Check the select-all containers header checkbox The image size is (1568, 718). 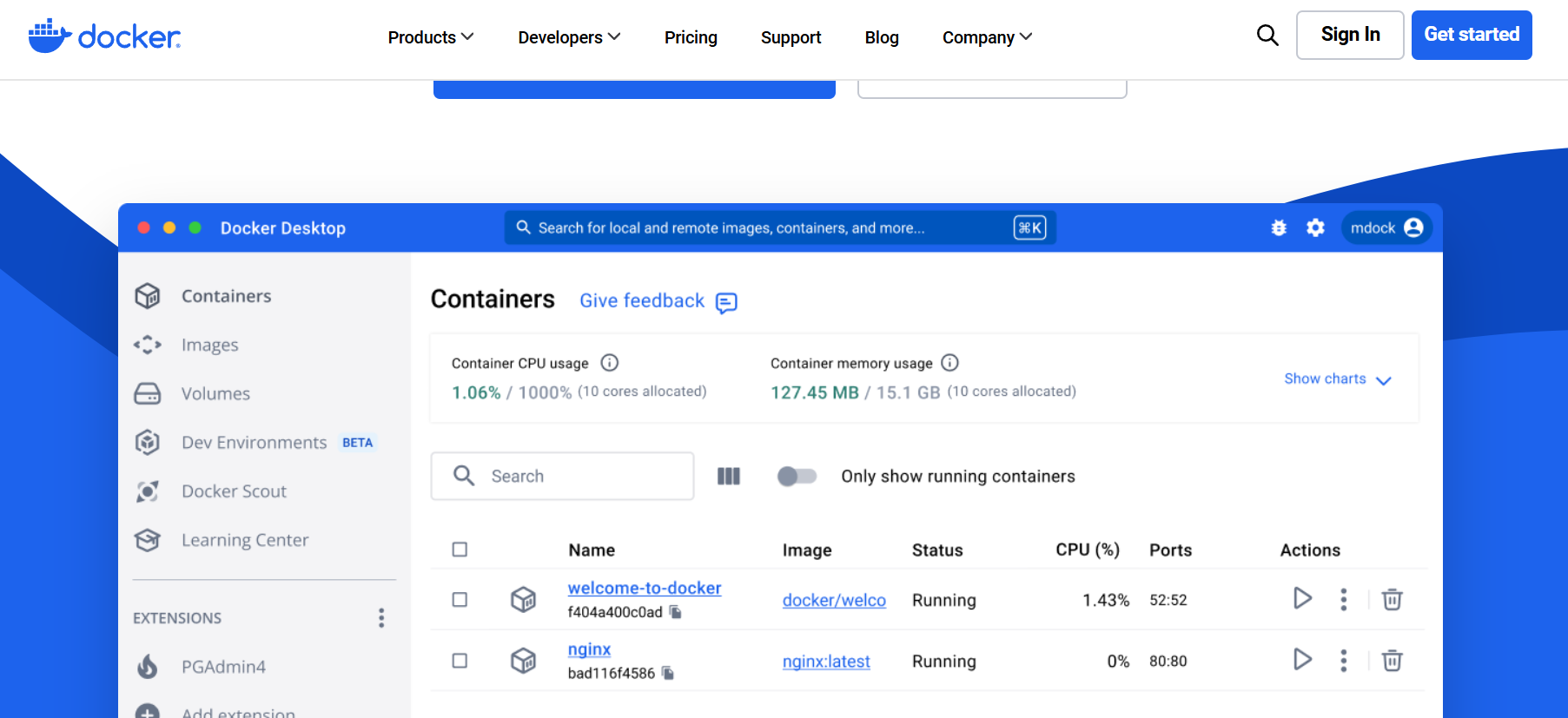(460, 550)
